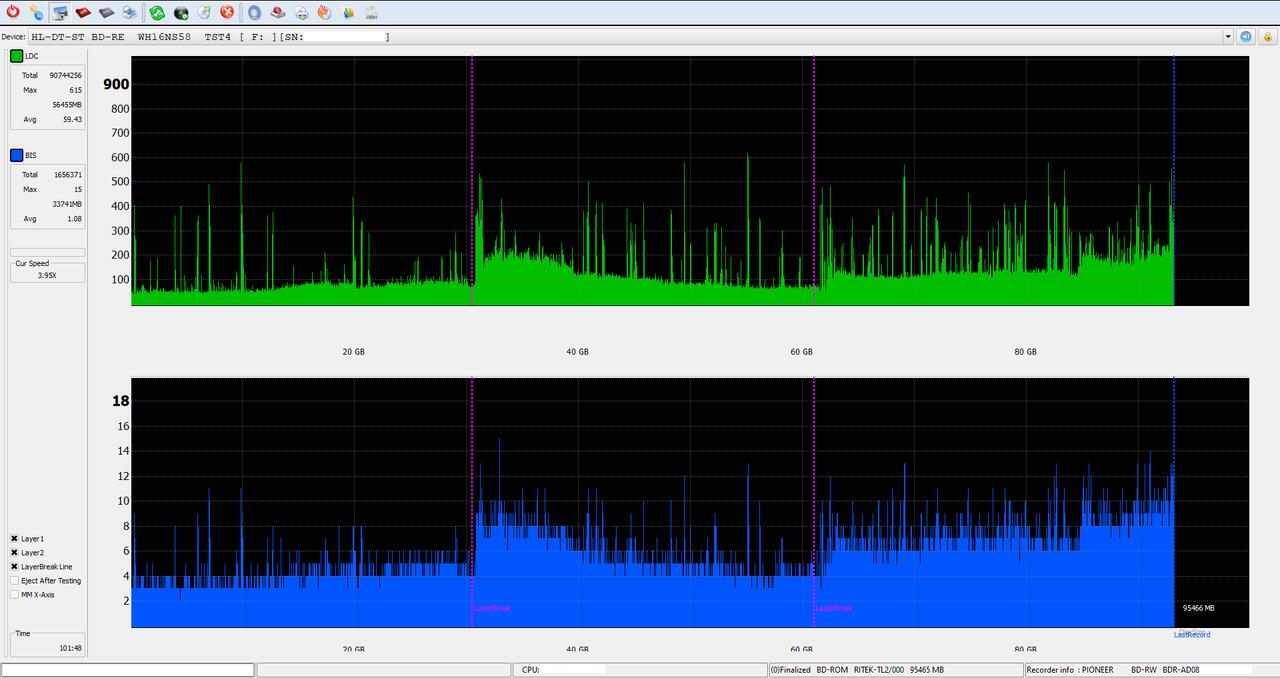Click the disc with down arrow icon
The width and height of the screenshot is (1280, 678).
click(x=301, y=12)
